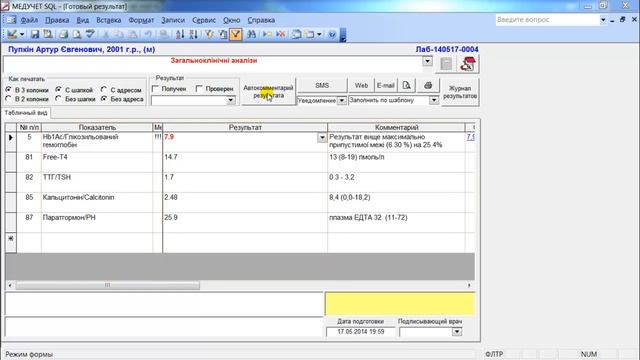640x360 pixels.
Task: Click the Print Preview toolbar icon
Action: (x=77, y=35)
